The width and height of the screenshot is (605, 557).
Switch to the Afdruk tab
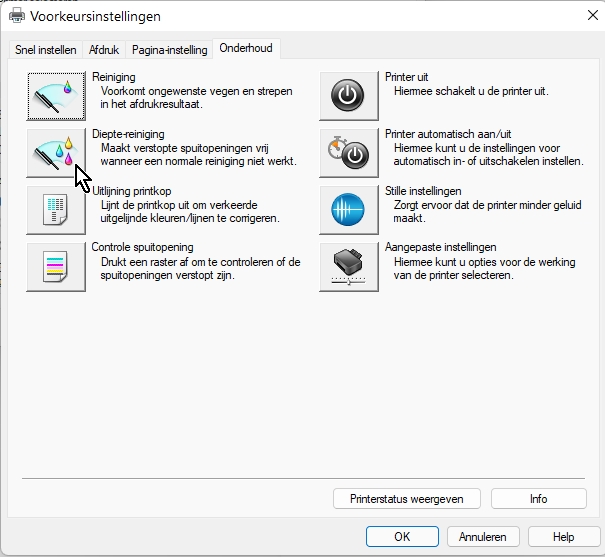click(x=105, y=50)
